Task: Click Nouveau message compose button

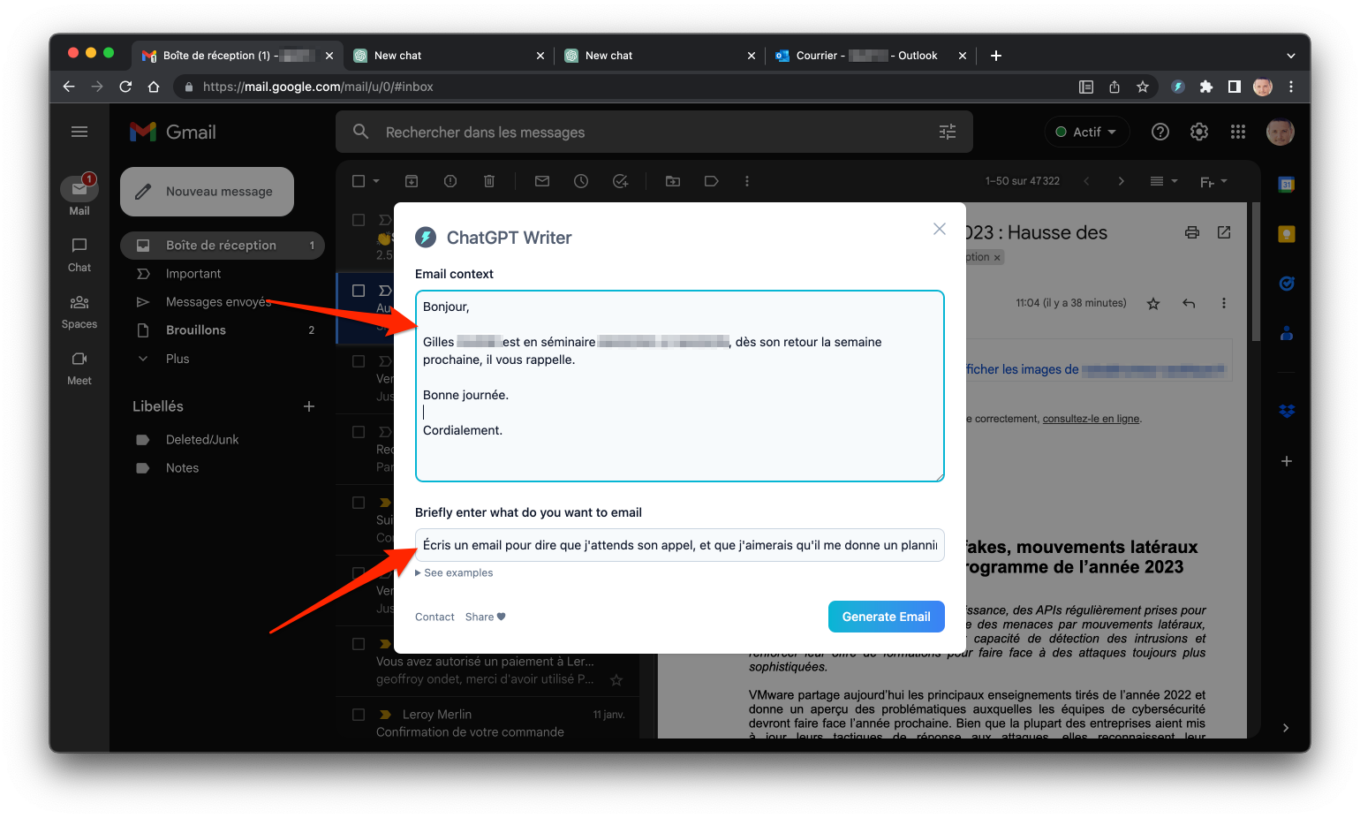Action: tap(207, 191)
